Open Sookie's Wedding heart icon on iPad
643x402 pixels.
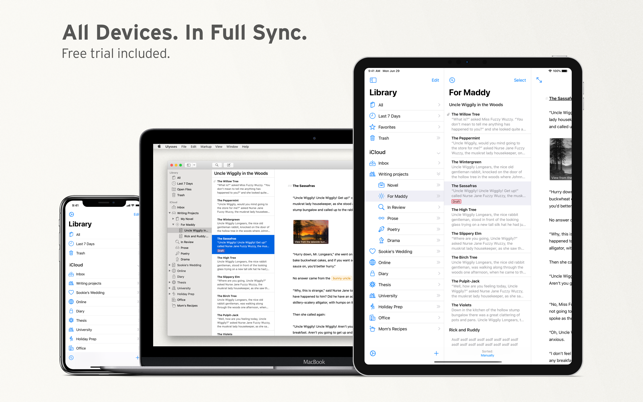click(x=372, y=251)
